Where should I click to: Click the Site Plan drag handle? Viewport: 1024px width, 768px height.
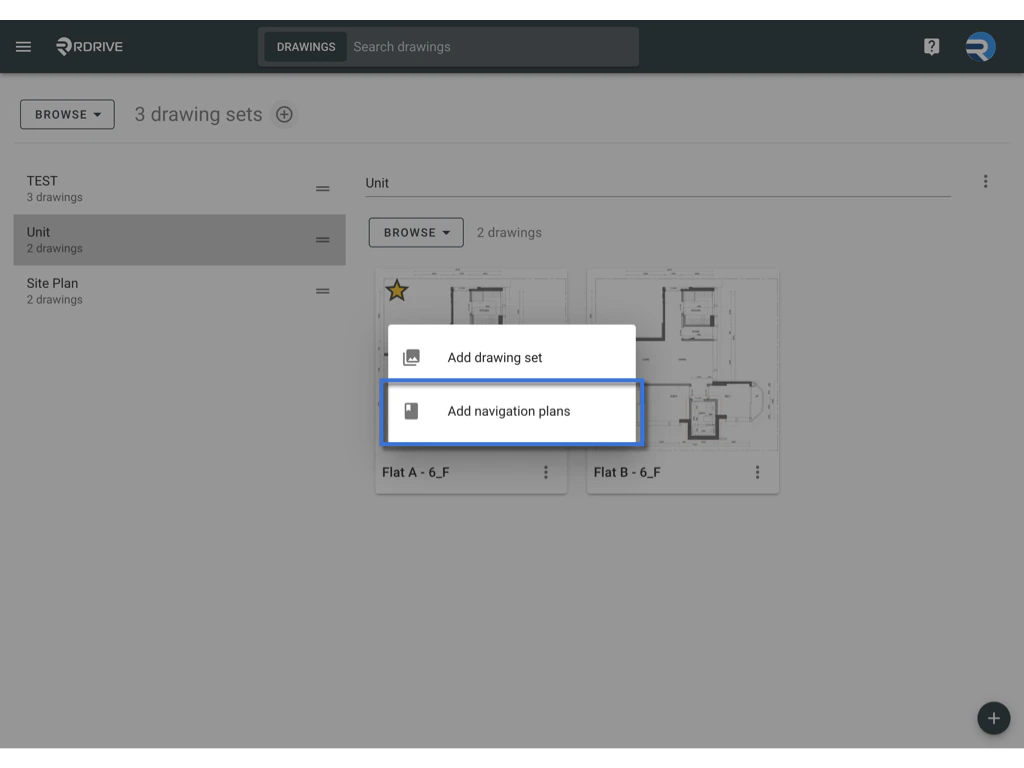click(322, 291)
